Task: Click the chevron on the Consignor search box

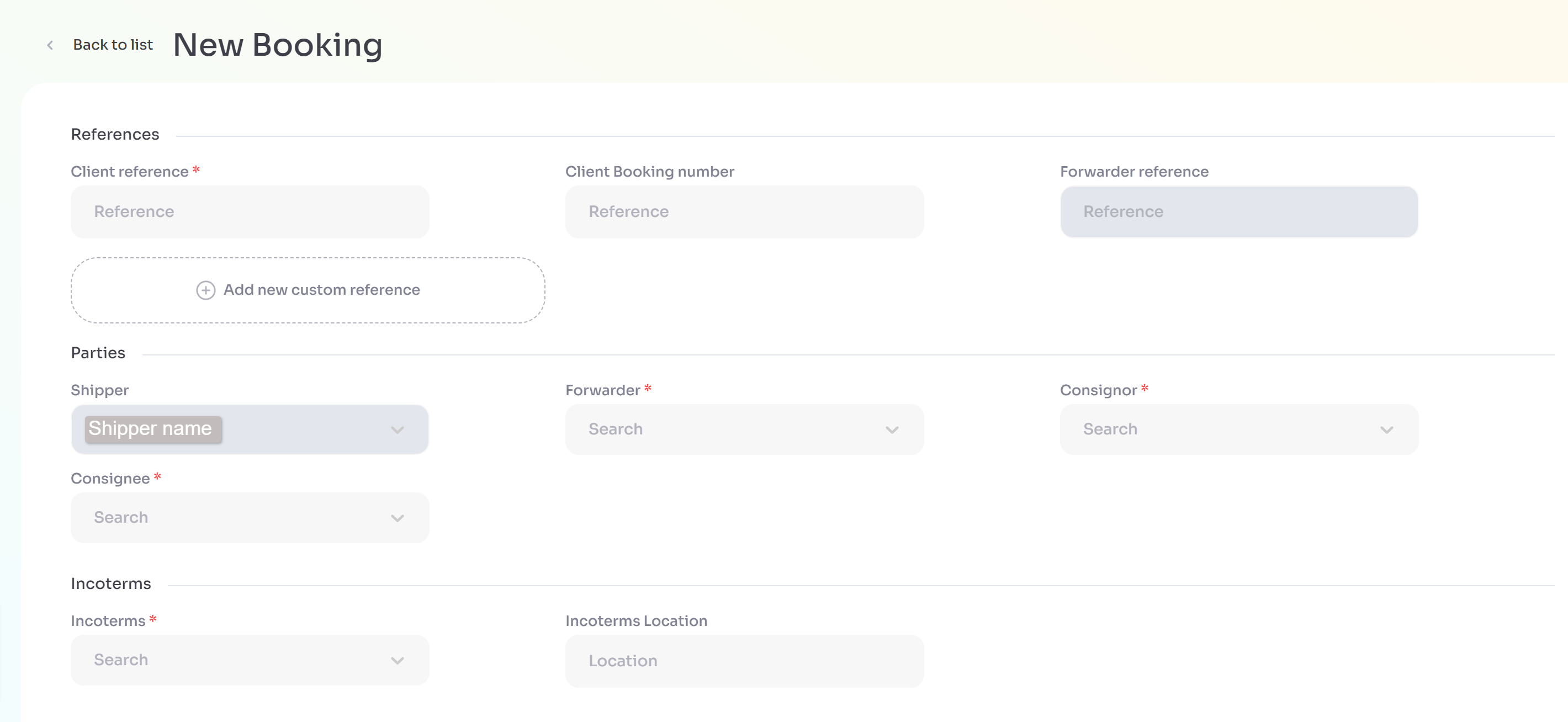Action: 1386,430
